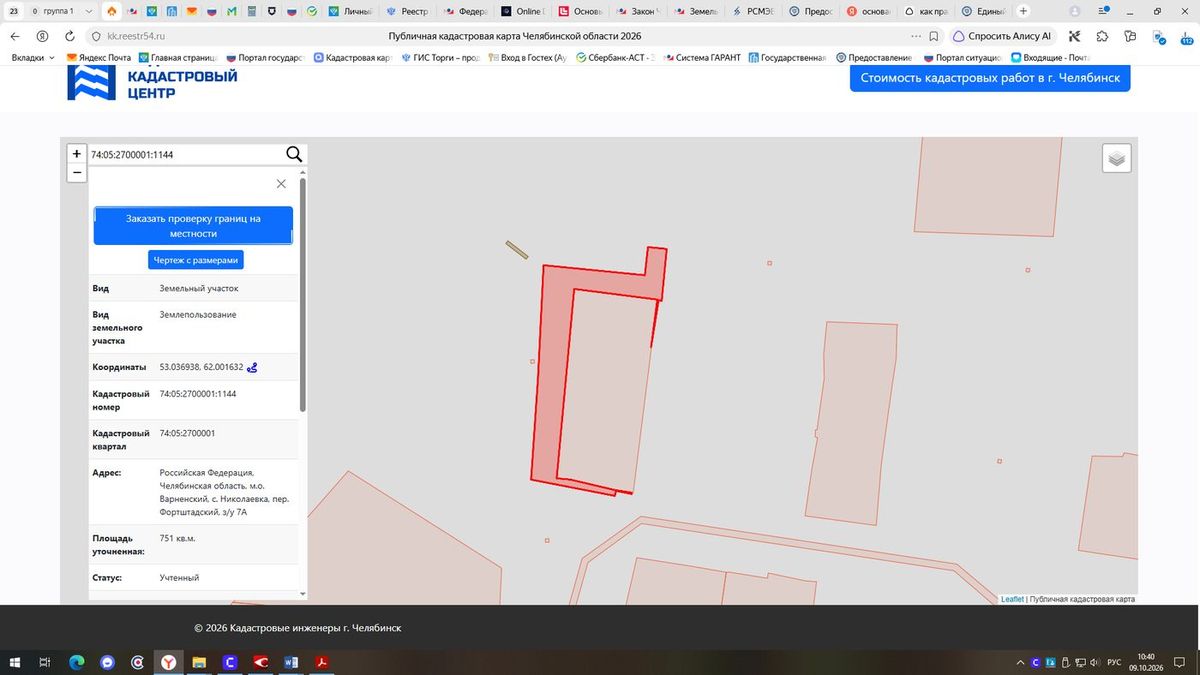Viewport: 1200px width, 675px height.
Task: Open the page bookmark icon
Action: (x=933, y=35)
